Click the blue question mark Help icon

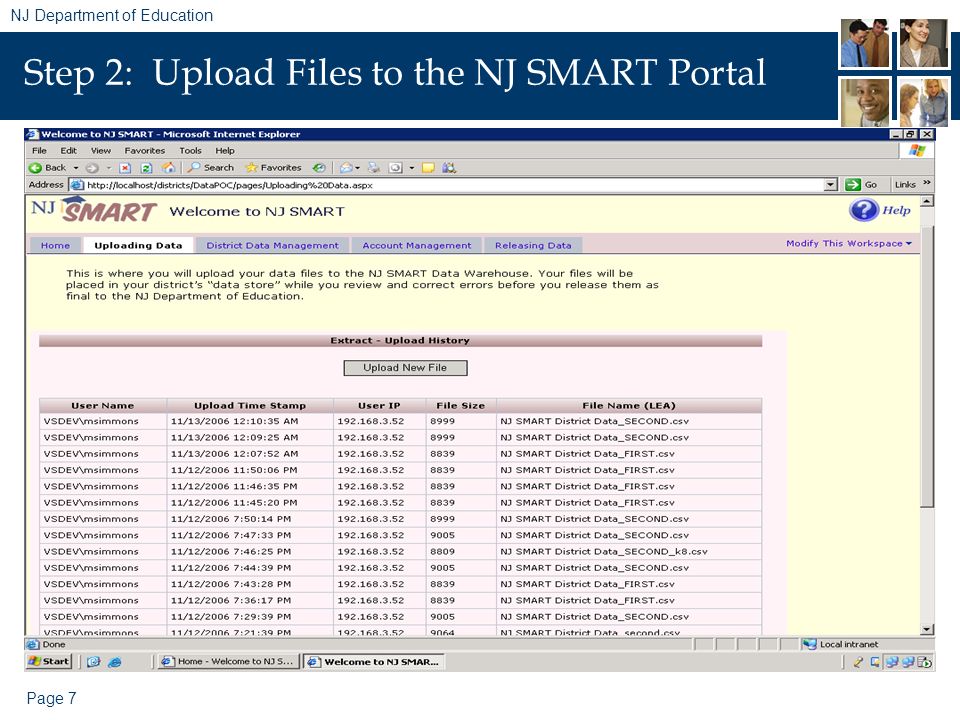(x=863, y=210)
